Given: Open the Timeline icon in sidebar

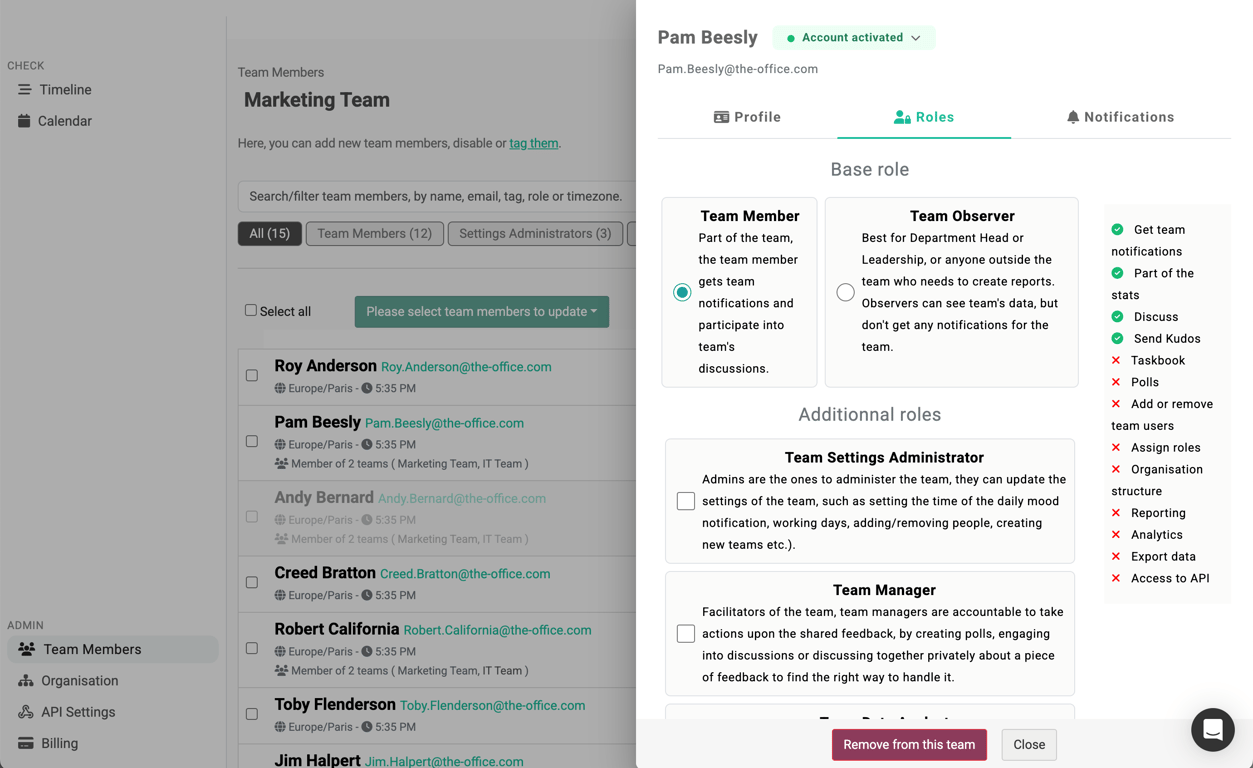Looking at the screenshot, I should point(24,90).
